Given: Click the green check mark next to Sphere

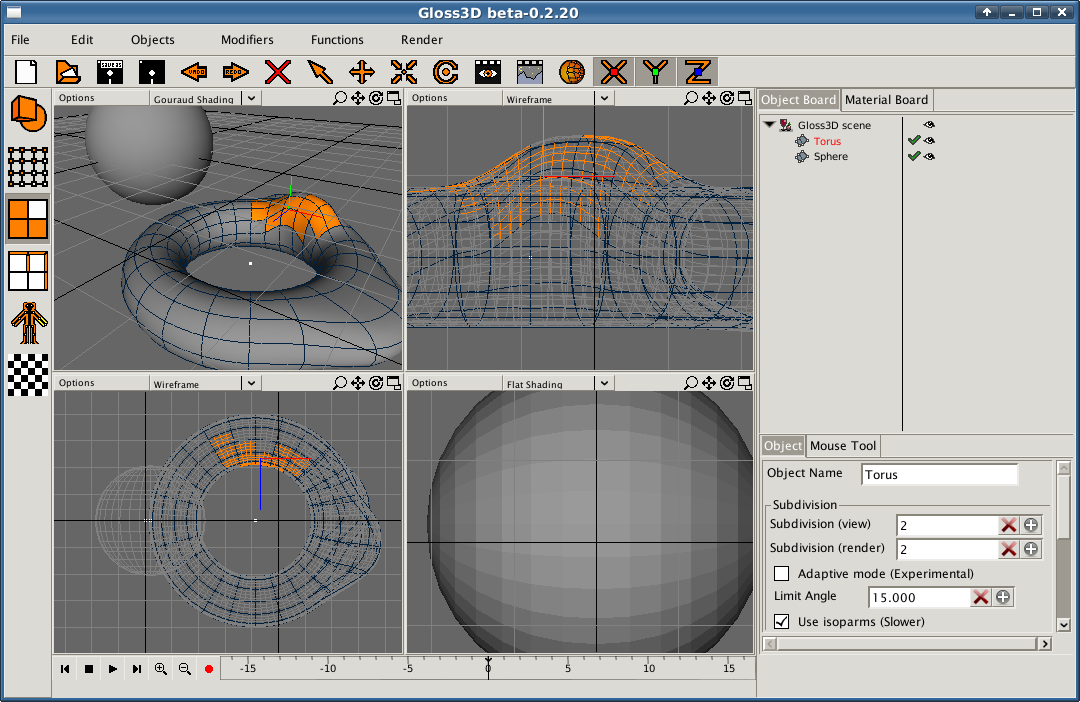Looking at the screenshot, I should click(x=914, y=156).
